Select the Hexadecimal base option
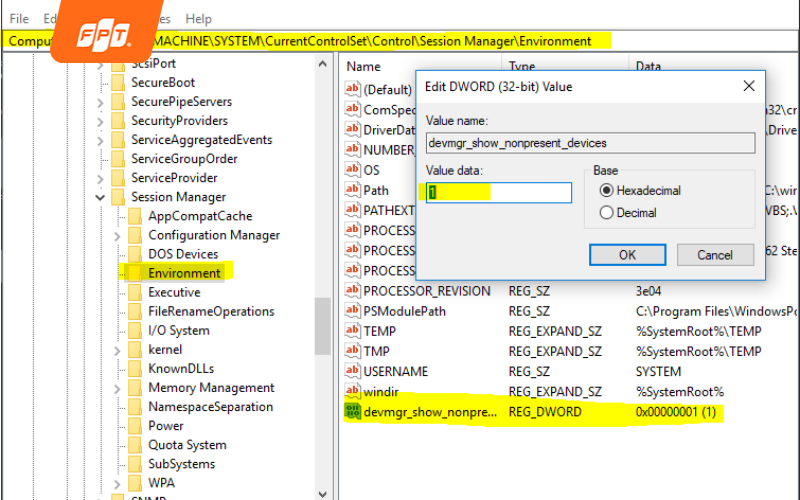The image size is (800, 500). 606,190
